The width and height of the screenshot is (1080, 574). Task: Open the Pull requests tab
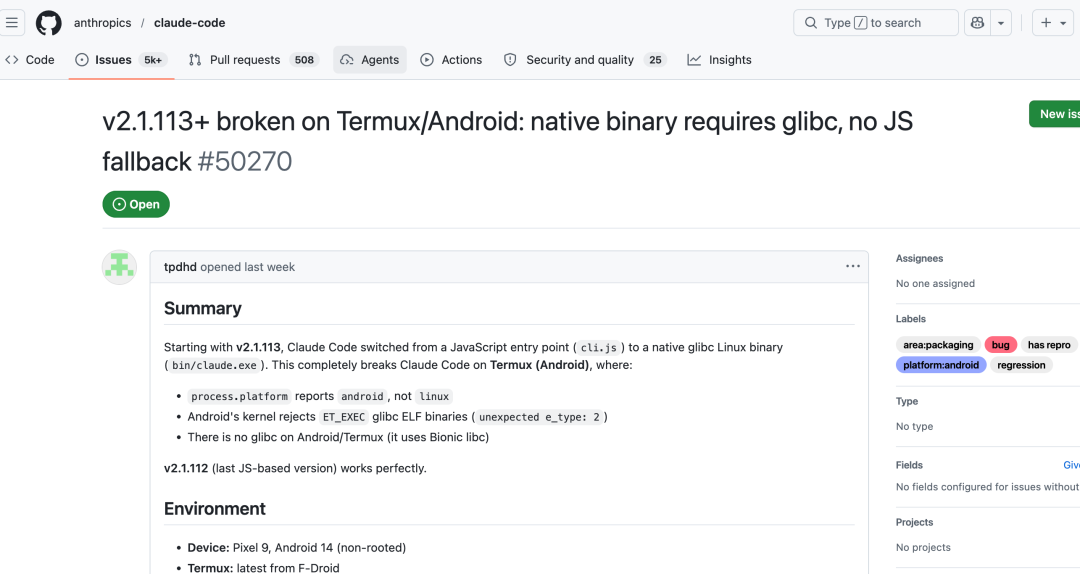click(x=253, y=60)
